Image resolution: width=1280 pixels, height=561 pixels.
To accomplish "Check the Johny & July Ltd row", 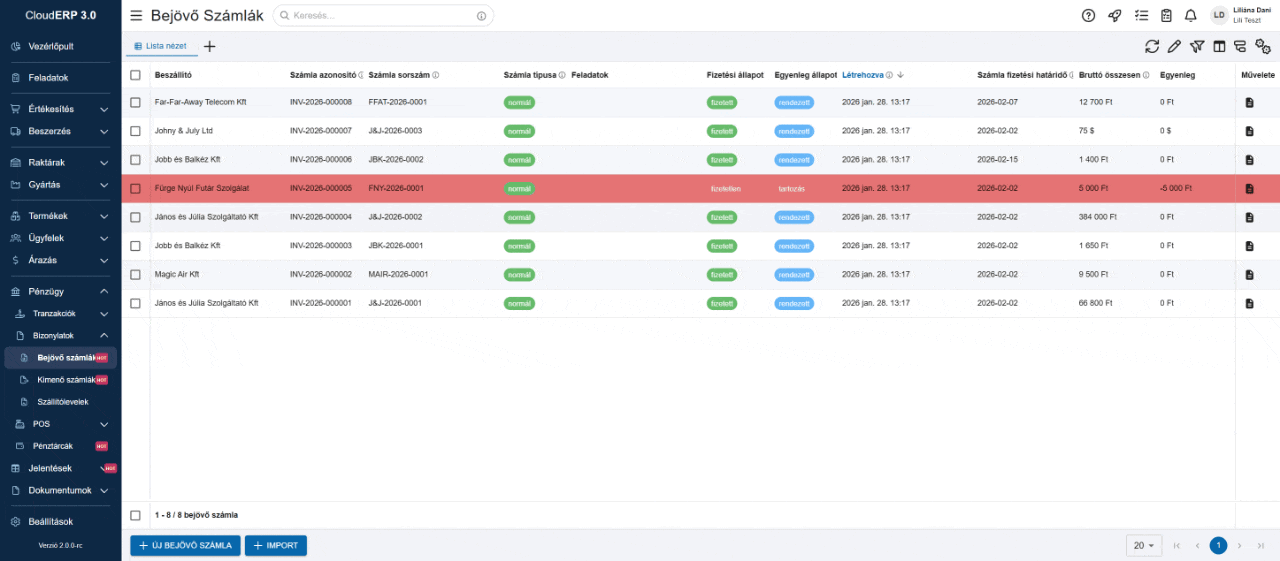I will [135, 131].
